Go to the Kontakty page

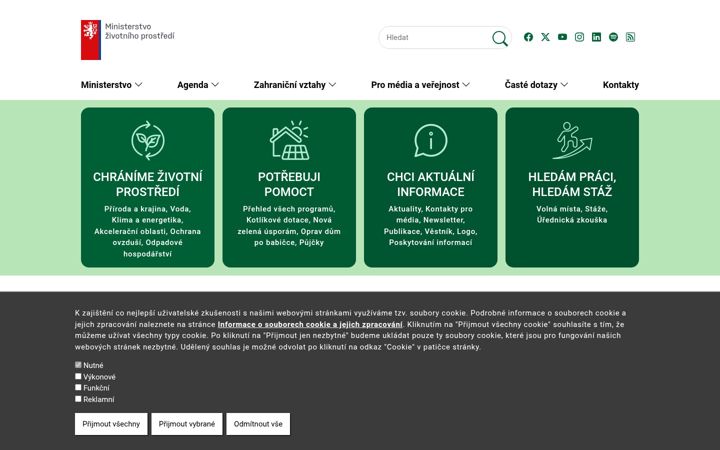(621, 85)
